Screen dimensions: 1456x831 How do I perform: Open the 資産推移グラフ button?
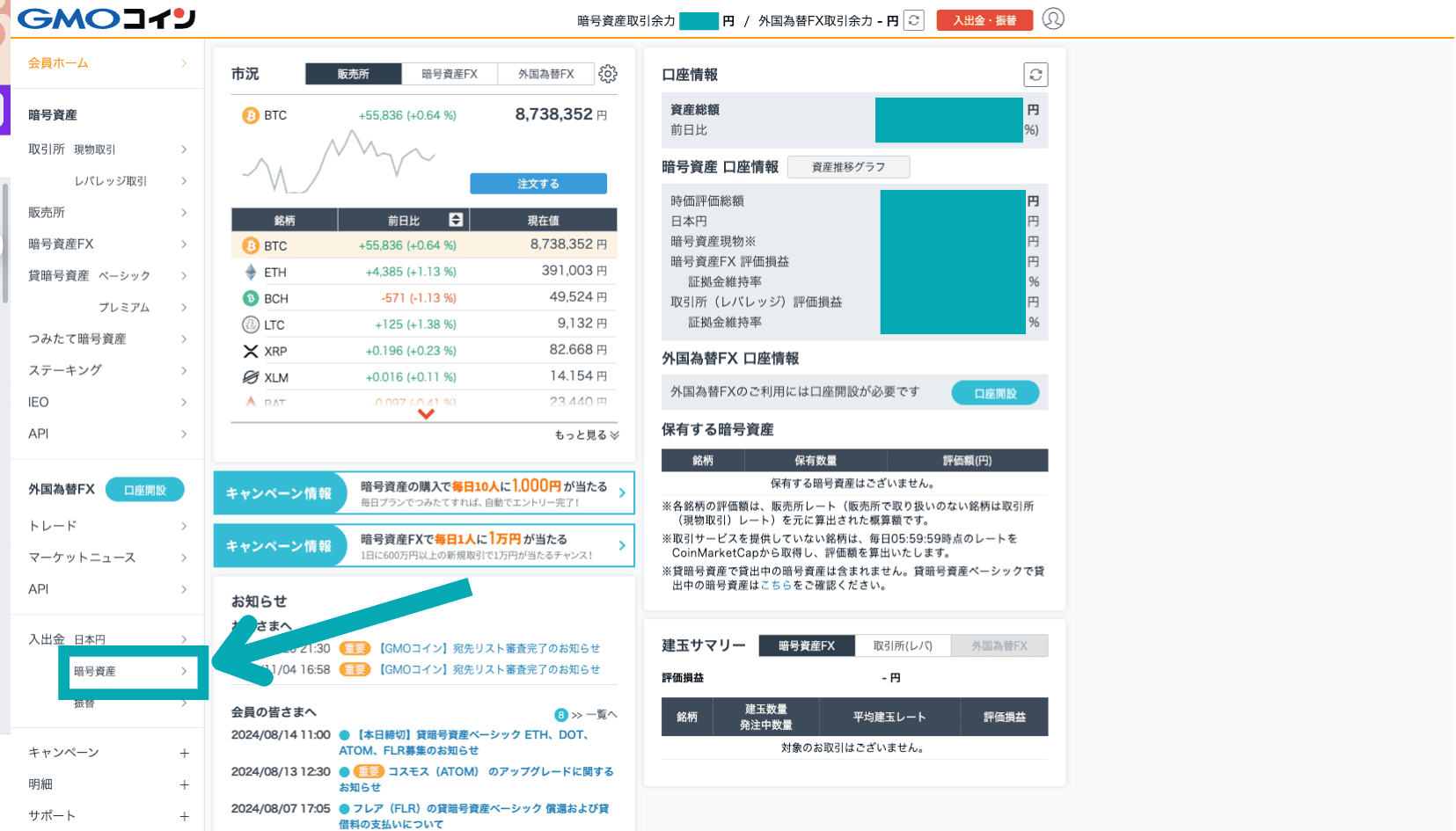pyautogui.click(x=848, y=167)
